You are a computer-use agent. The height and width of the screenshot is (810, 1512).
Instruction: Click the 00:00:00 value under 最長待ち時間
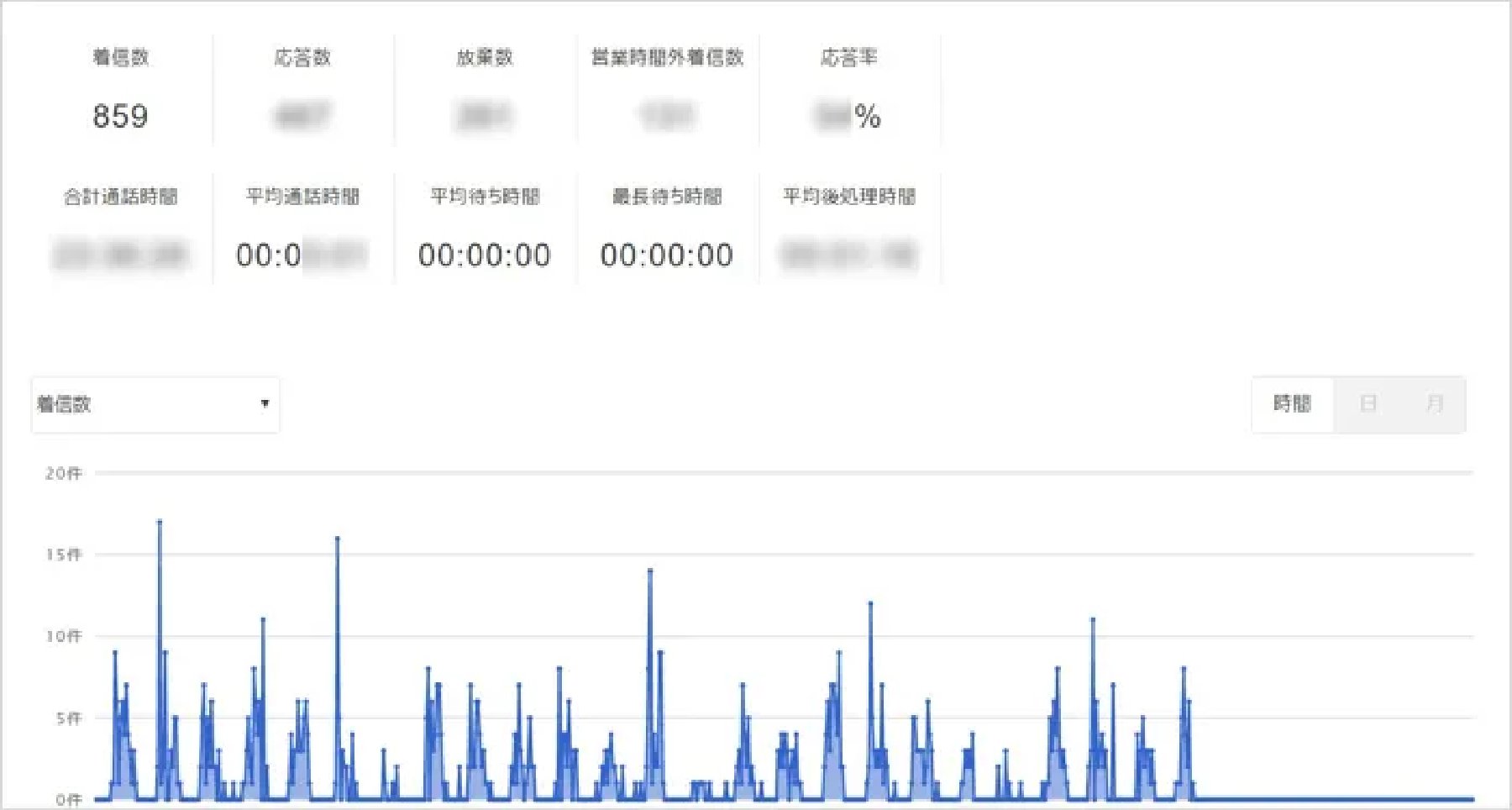(667, 255)
